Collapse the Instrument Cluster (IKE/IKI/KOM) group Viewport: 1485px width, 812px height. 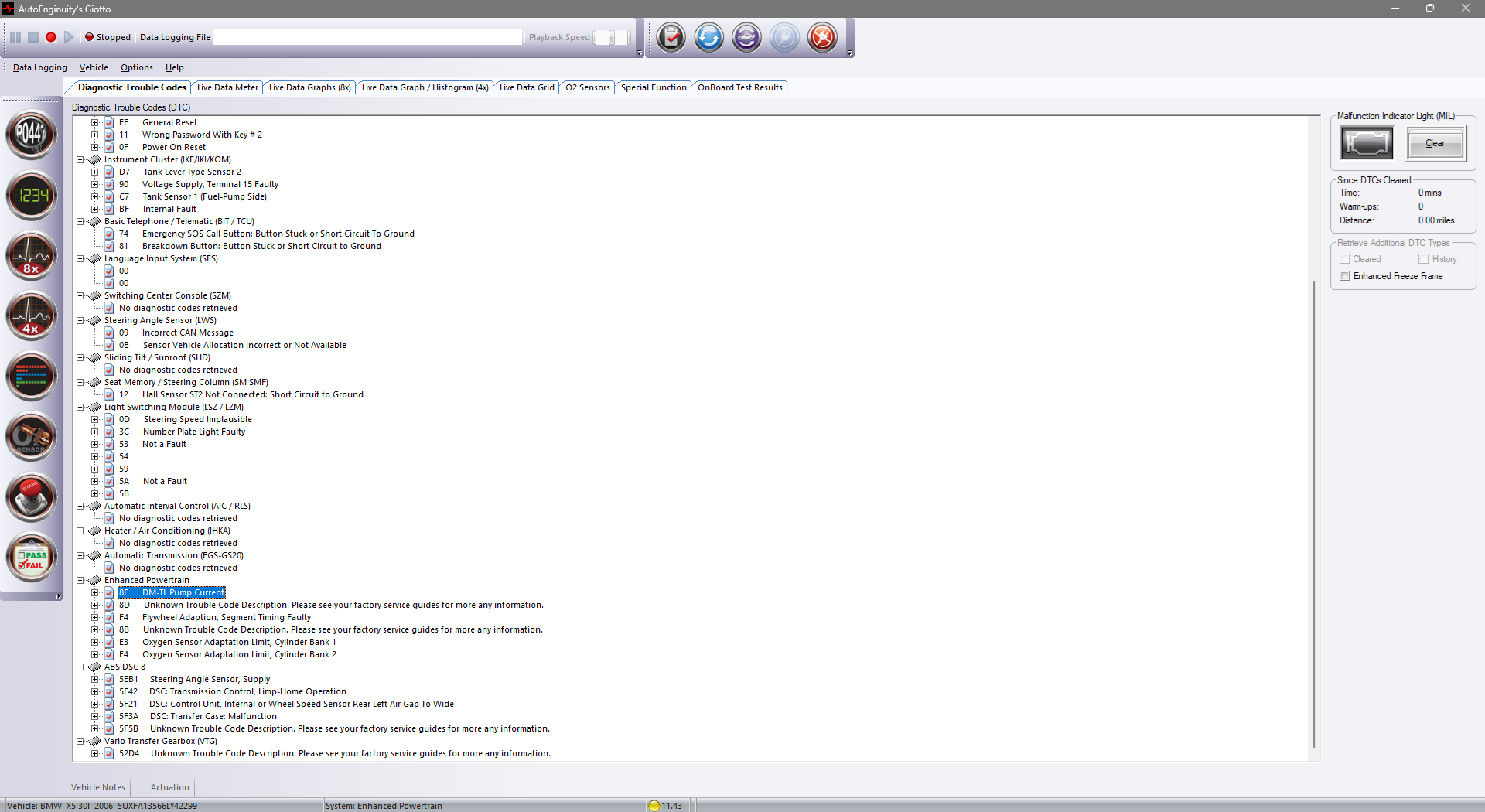[x=80, y=159]
